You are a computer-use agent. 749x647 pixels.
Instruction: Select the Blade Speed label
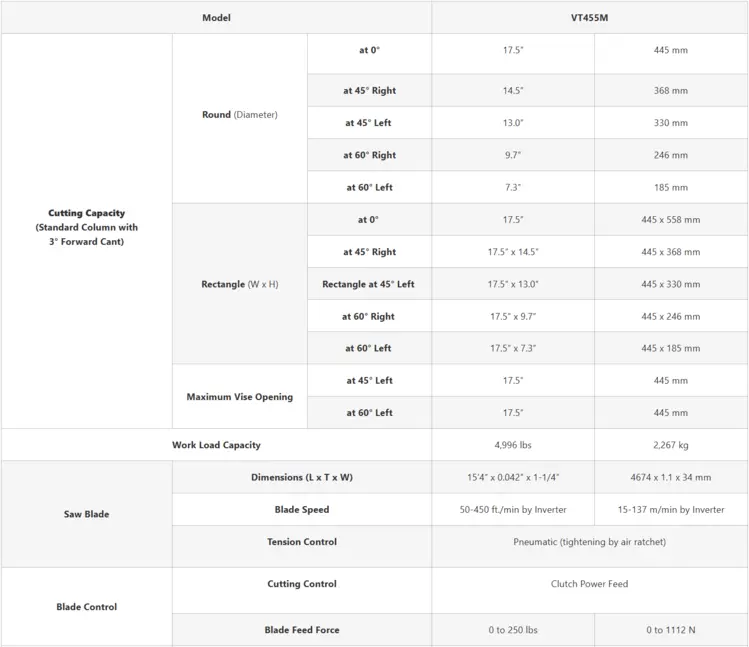[302, 509]
